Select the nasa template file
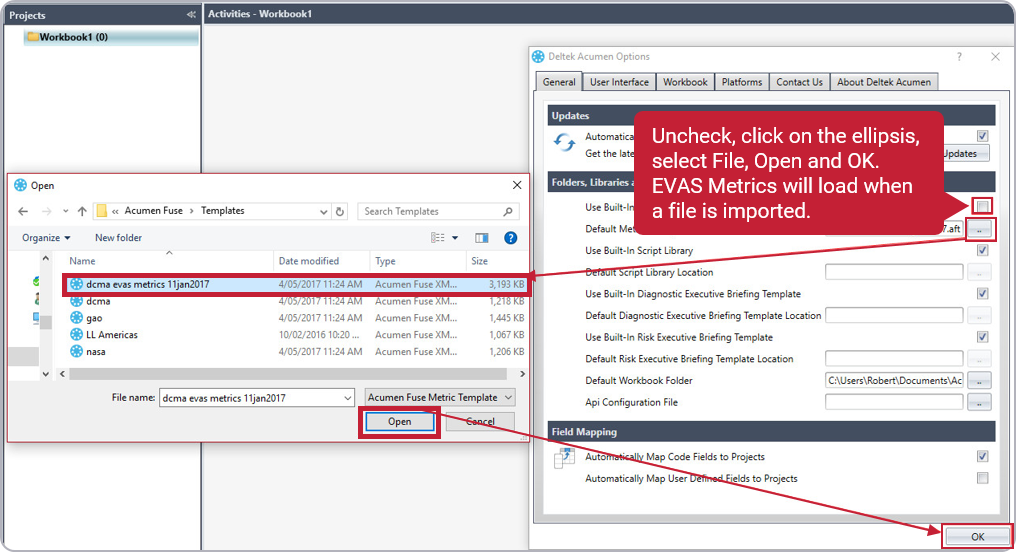 (297, 351)
